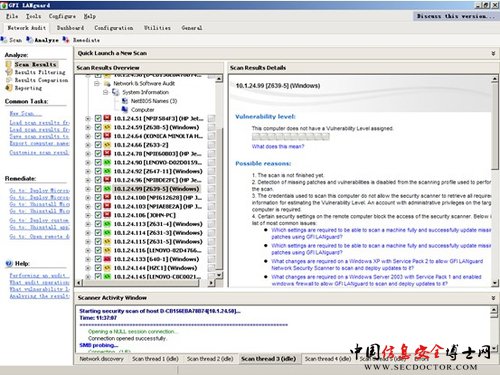500x375 pixels.
Task: Click the System Information node icon
Action: (116, 92)
